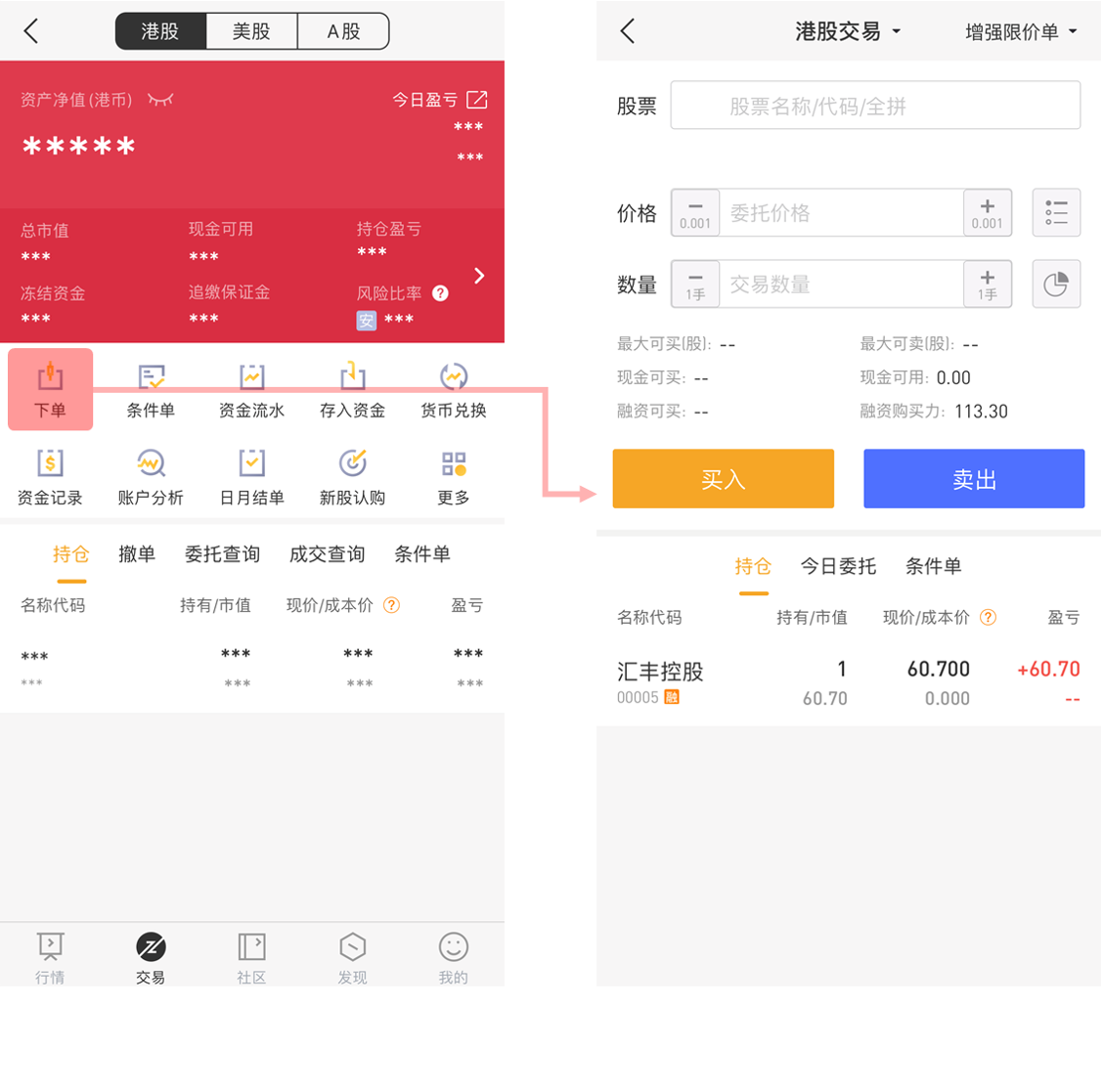Open the 下单 order icon
Screen dimensions: 1103x1092
[x=50, y=389]
